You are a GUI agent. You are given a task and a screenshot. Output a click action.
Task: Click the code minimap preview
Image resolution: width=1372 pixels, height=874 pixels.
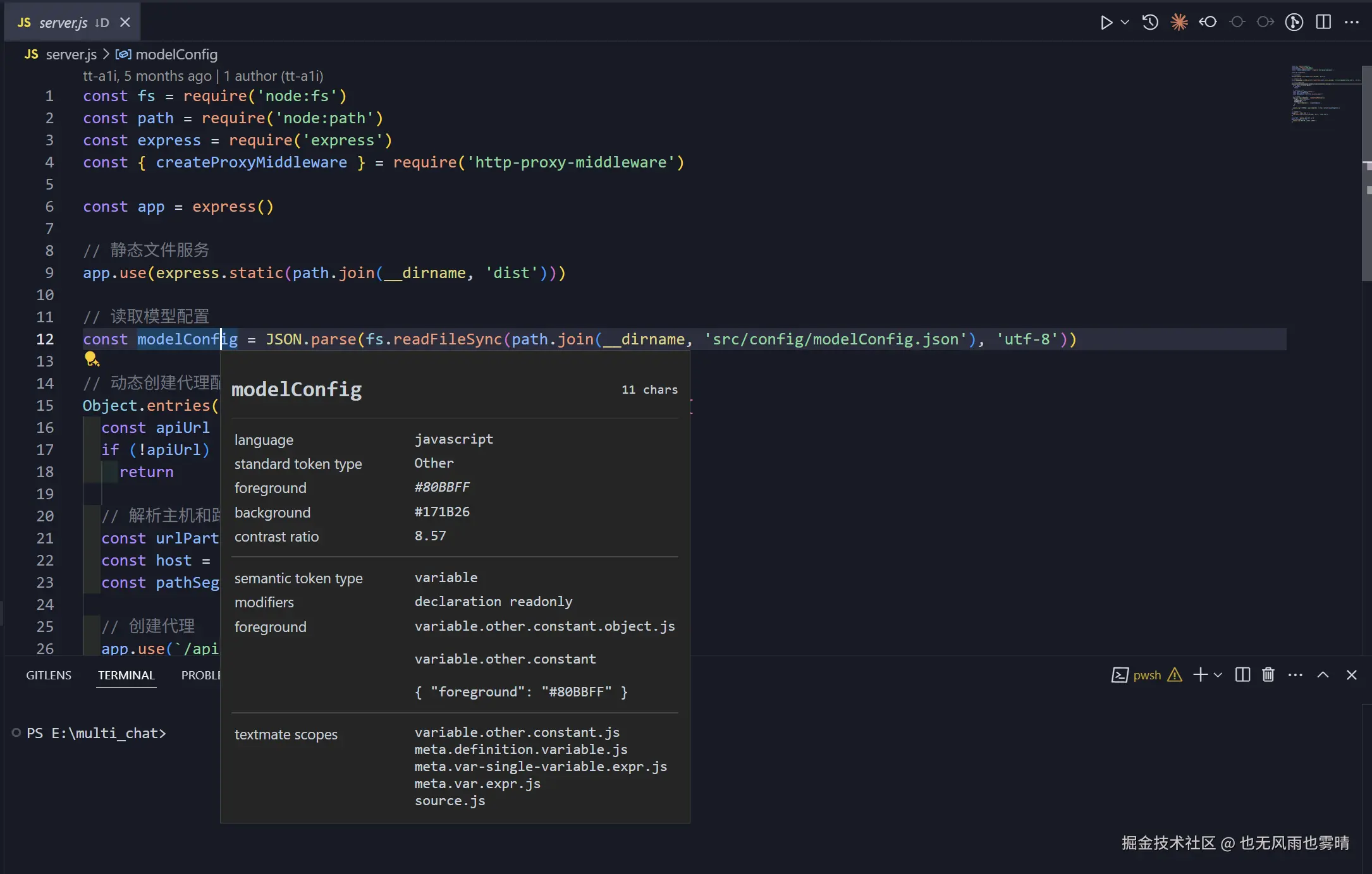(x=1321, y=94)
